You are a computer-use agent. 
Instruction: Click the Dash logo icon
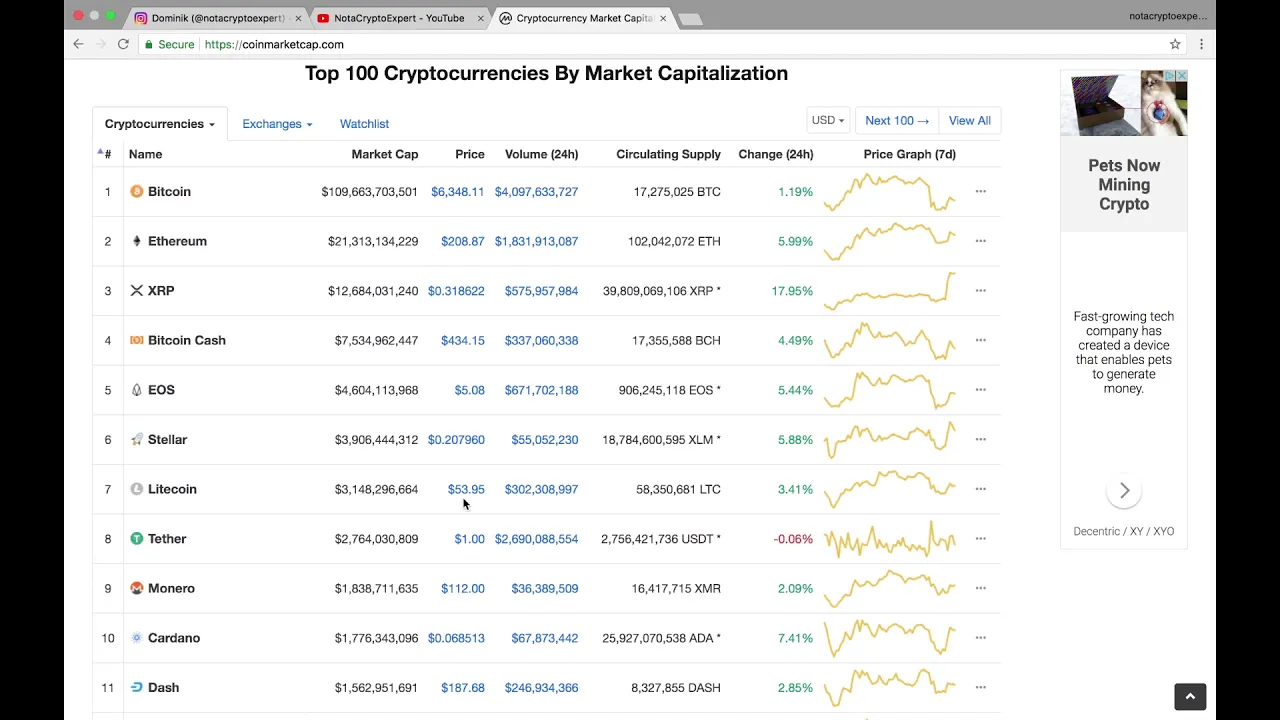[137, 687]
